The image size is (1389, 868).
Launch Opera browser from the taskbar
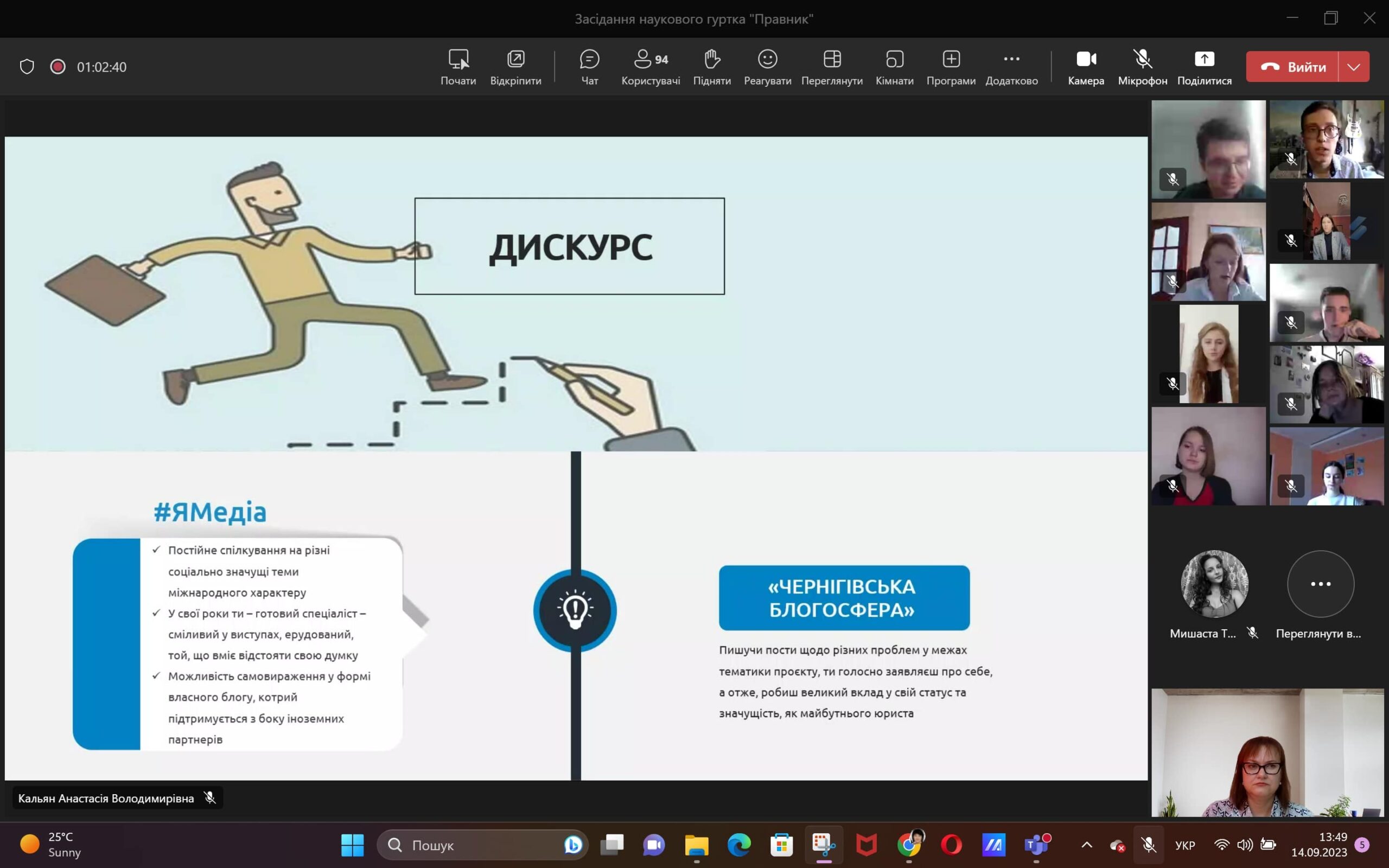pyautogui.click(x=951, y=845)
